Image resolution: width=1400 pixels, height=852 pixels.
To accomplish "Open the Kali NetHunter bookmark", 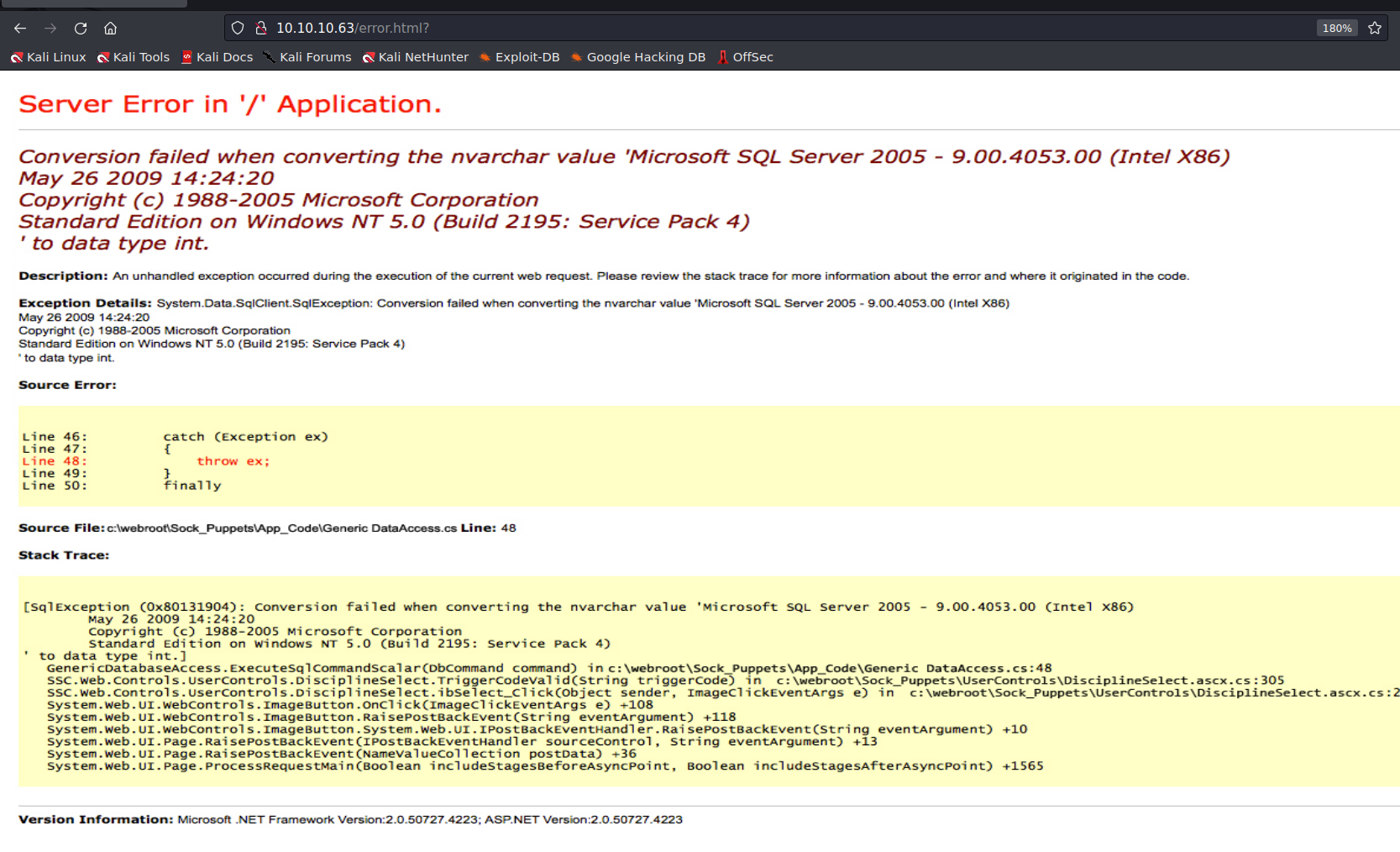I will point(416,57).
